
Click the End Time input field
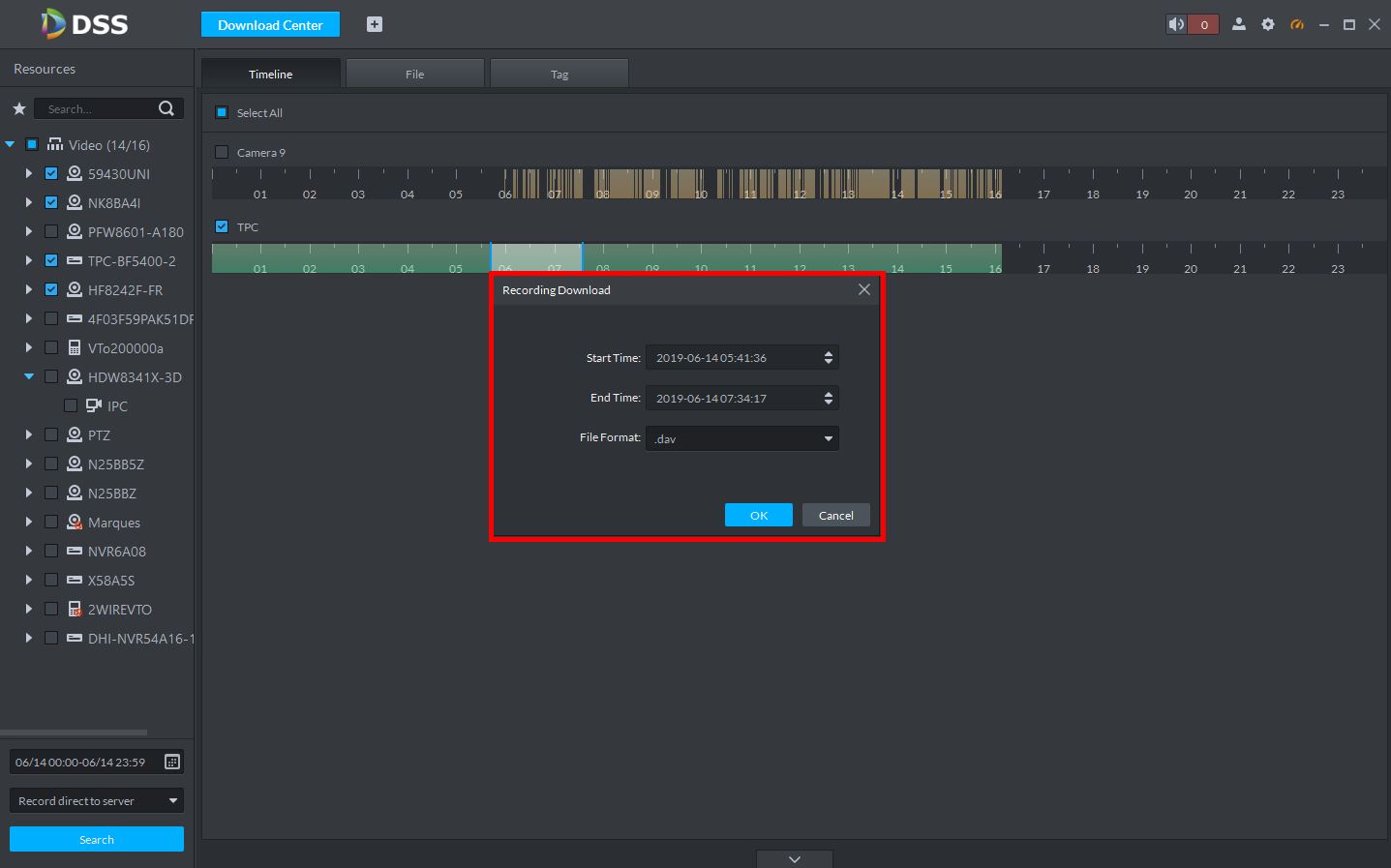(x=742, y=398)
